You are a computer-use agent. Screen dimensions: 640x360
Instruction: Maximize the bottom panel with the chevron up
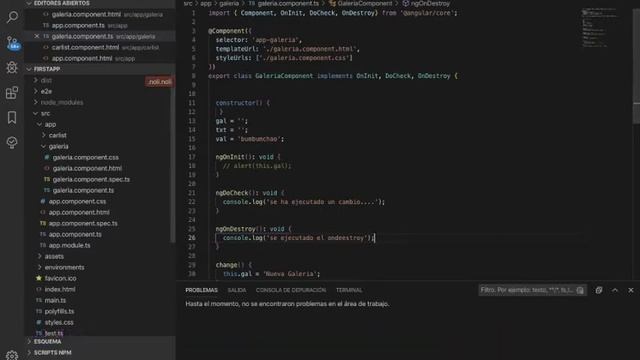615,290
